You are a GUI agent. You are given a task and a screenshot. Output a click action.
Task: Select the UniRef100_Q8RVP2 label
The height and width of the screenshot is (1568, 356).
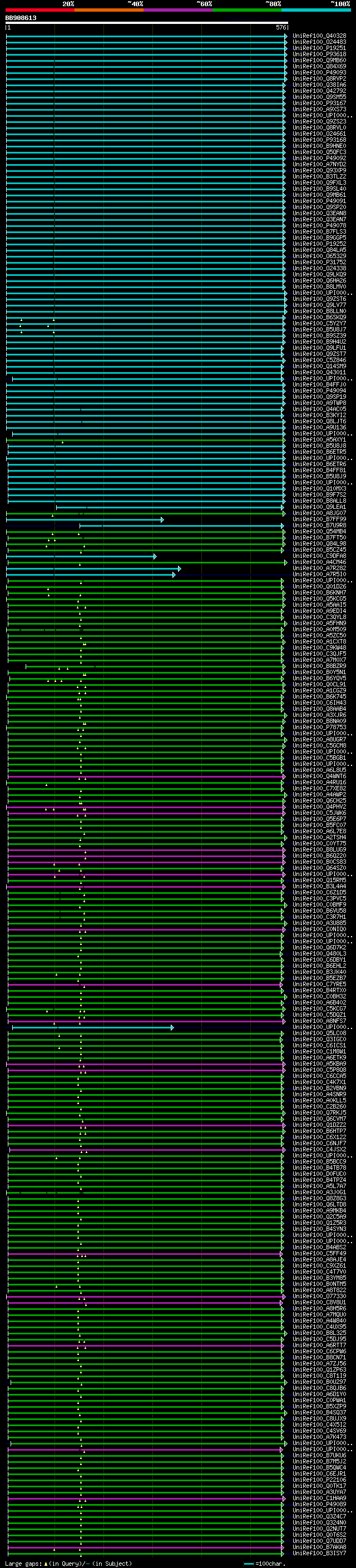tap(319, 78)
